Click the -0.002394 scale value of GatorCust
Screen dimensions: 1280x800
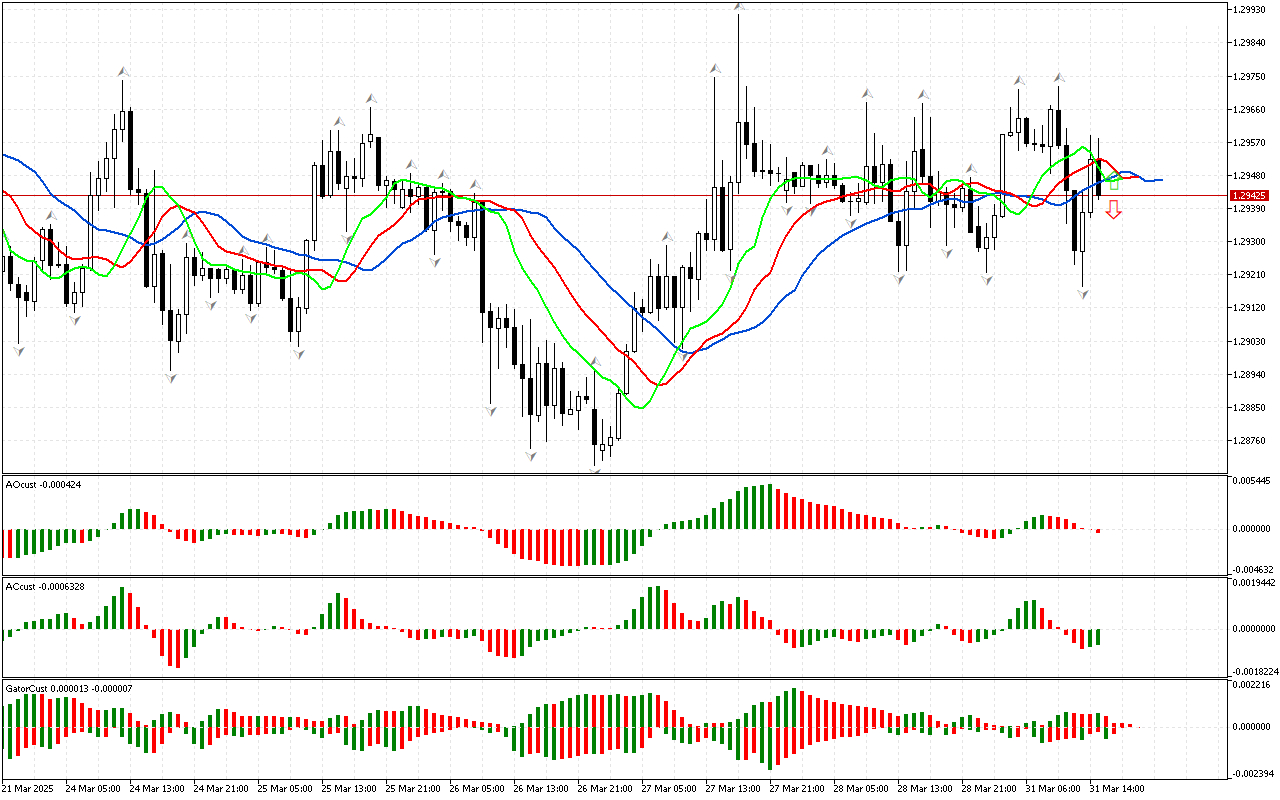(1251, 773)
